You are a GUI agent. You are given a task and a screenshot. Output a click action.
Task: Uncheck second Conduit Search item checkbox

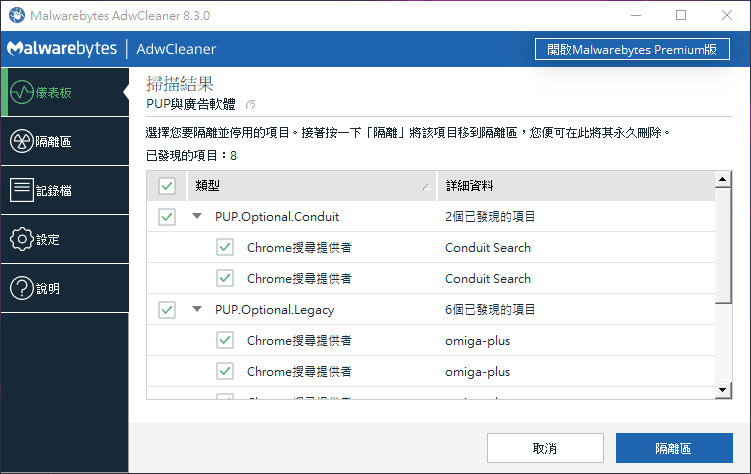[x=225, y=278]
